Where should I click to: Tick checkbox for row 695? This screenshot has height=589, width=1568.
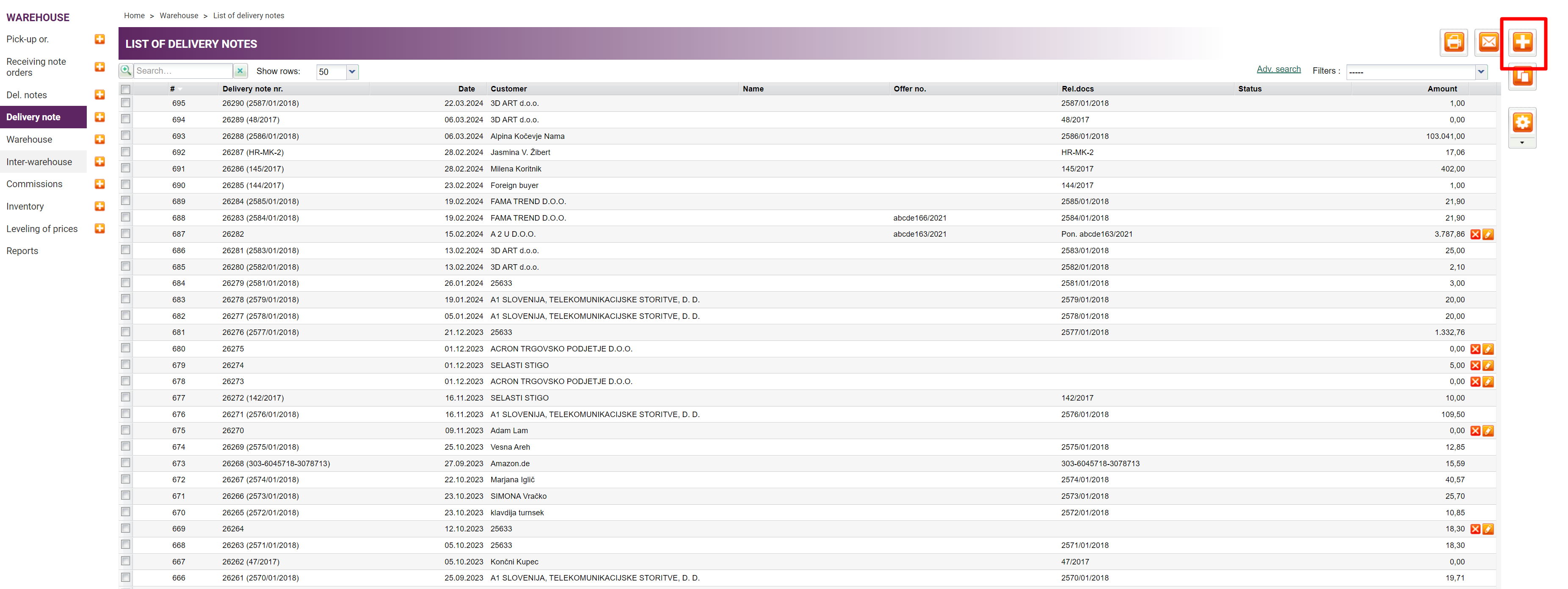(126, 103)
